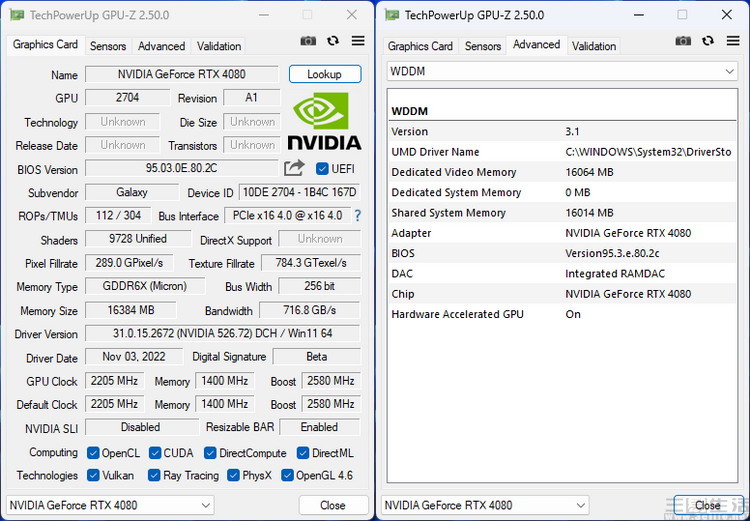Minimize the left GPU-Z window
Screen dimensions: 750x521
pyautogui.click(x=263, y=15)
